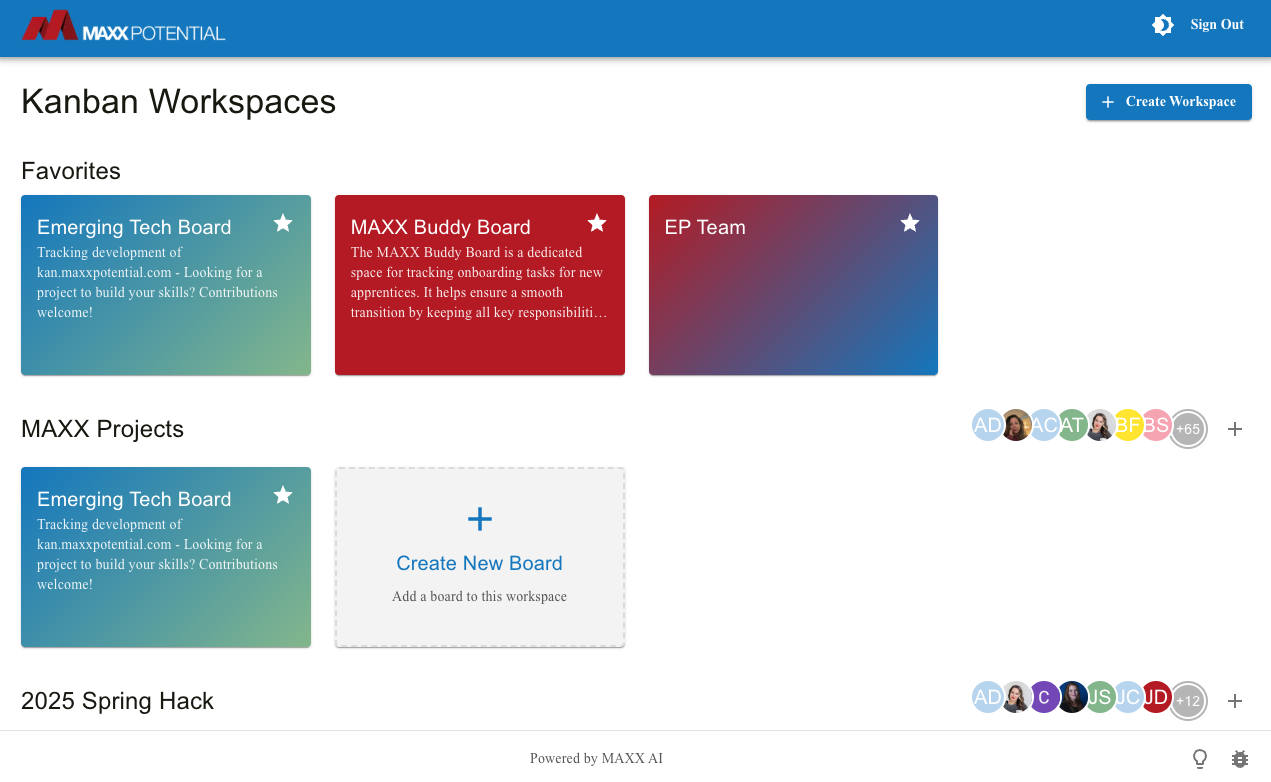
Task: Expand the +12 hidden members avatar
Action: pos(1188,701)
